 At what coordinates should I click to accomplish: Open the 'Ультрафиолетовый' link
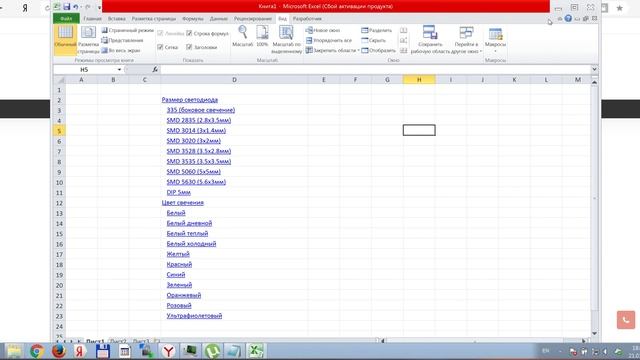tap(194, 316)
